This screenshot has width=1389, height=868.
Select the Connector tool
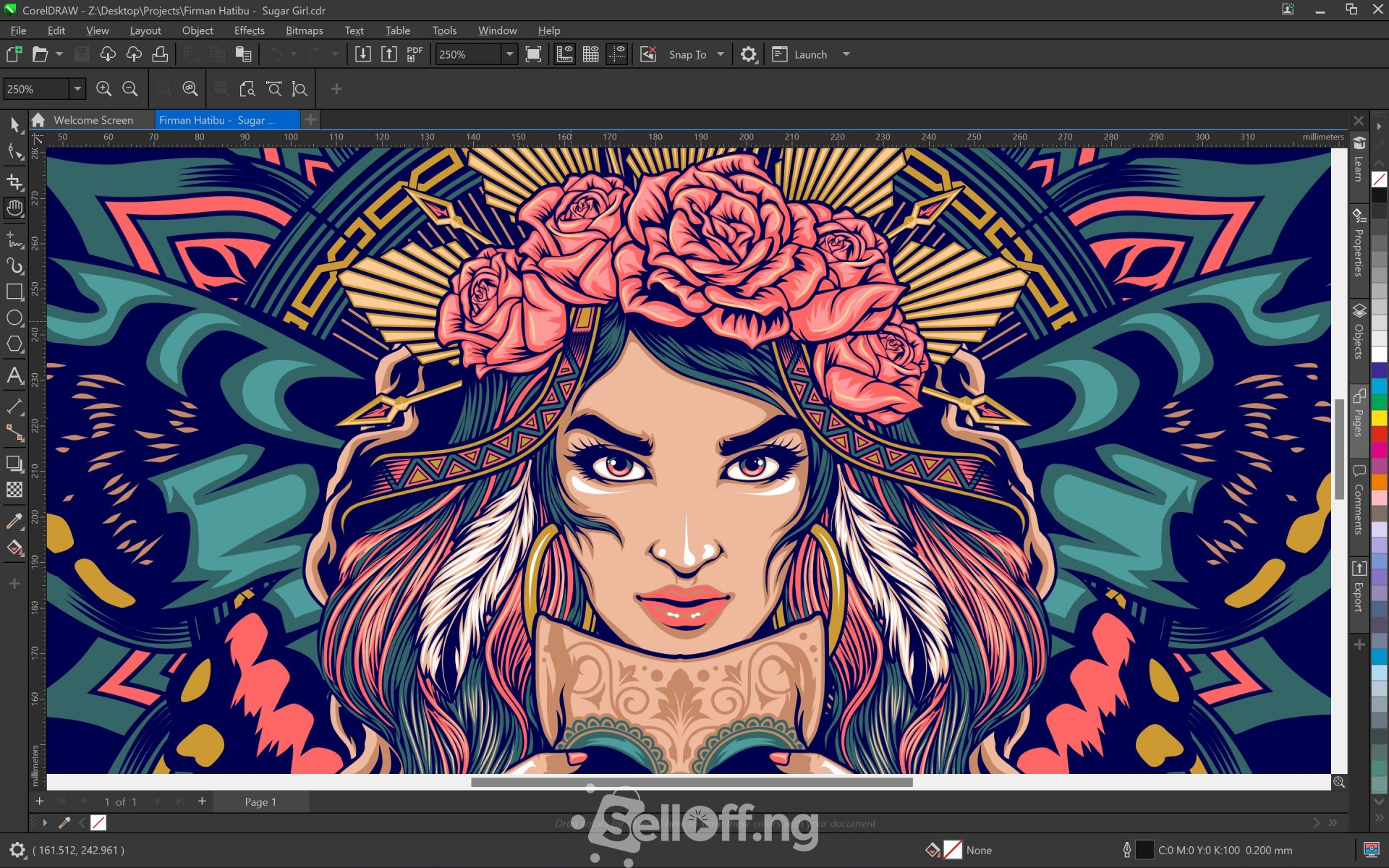tap(14, 433)
